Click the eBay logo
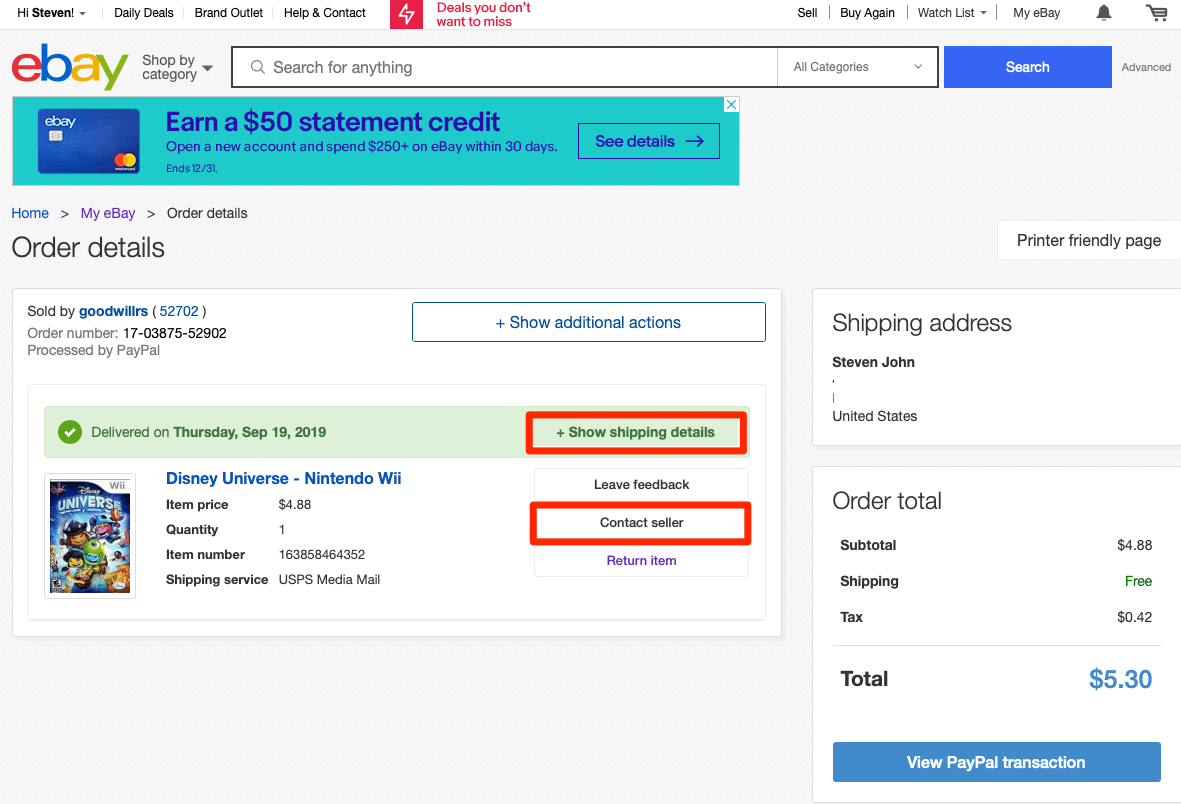The image size is (1181, 804). tap(70, 67)
